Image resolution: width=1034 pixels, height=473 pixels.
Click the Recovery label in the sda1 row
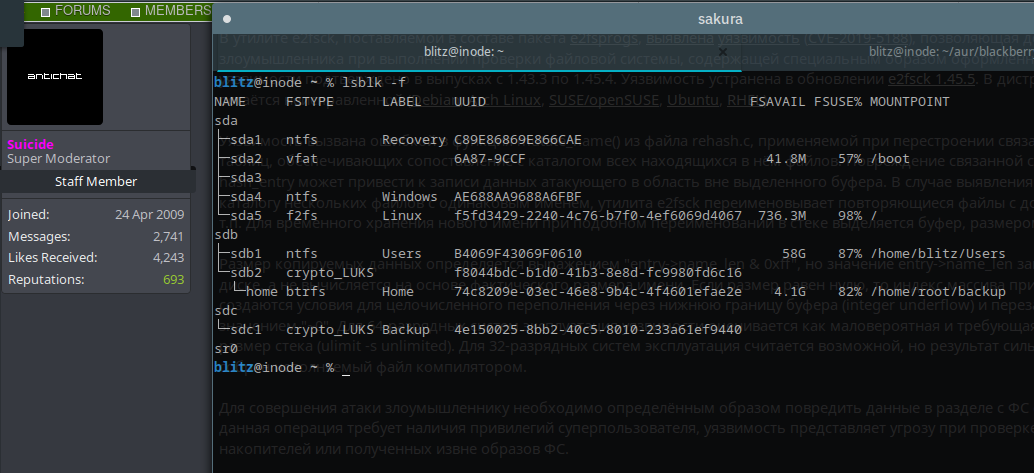point(413,140)
